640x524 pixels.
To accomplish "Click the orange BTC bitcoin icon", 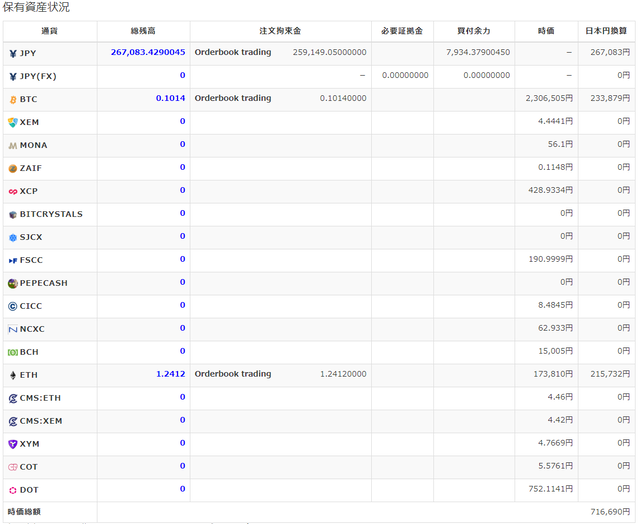I will pos(13,100).
